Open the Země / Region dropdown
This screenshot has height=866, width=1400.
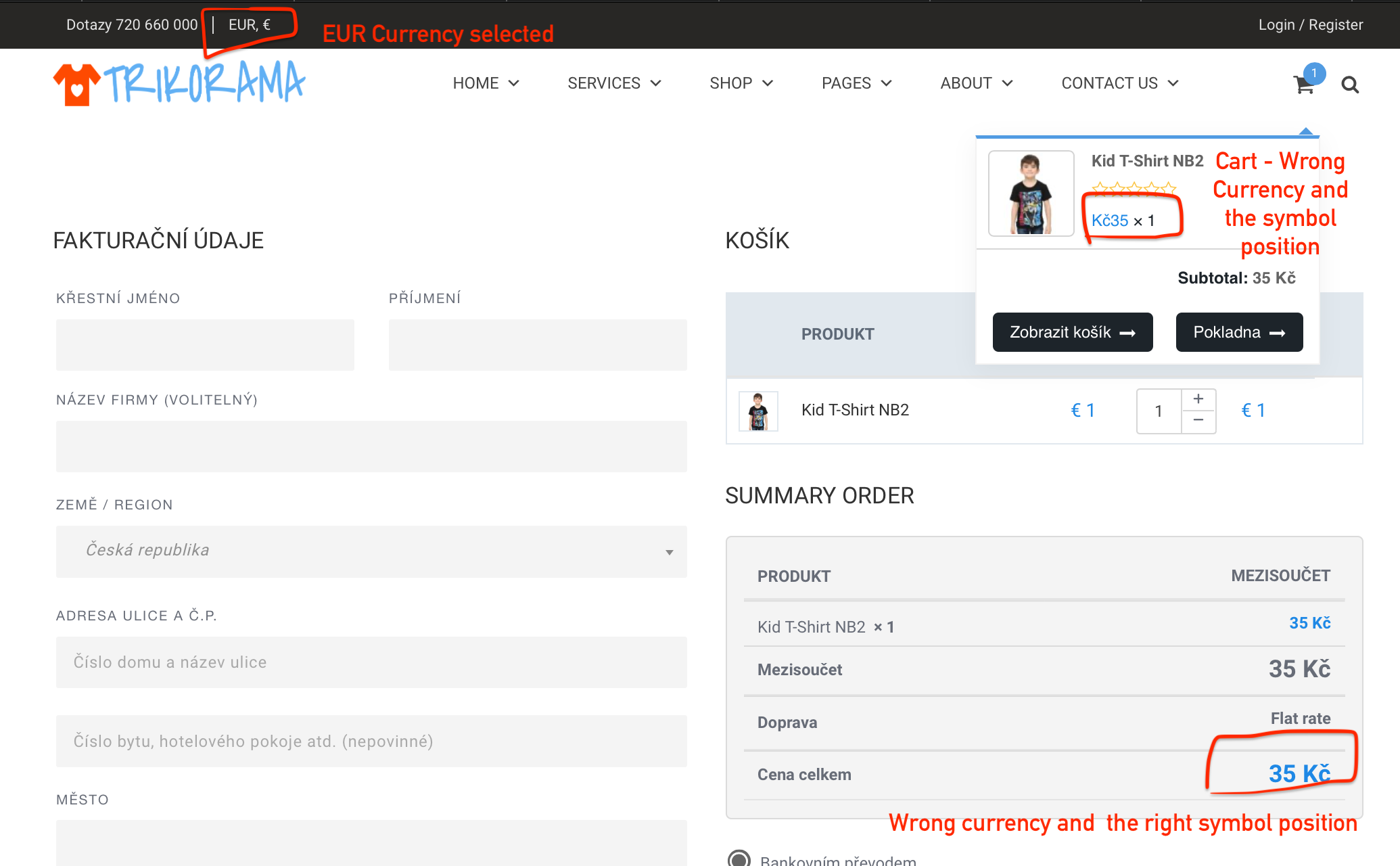click(371, 551)
